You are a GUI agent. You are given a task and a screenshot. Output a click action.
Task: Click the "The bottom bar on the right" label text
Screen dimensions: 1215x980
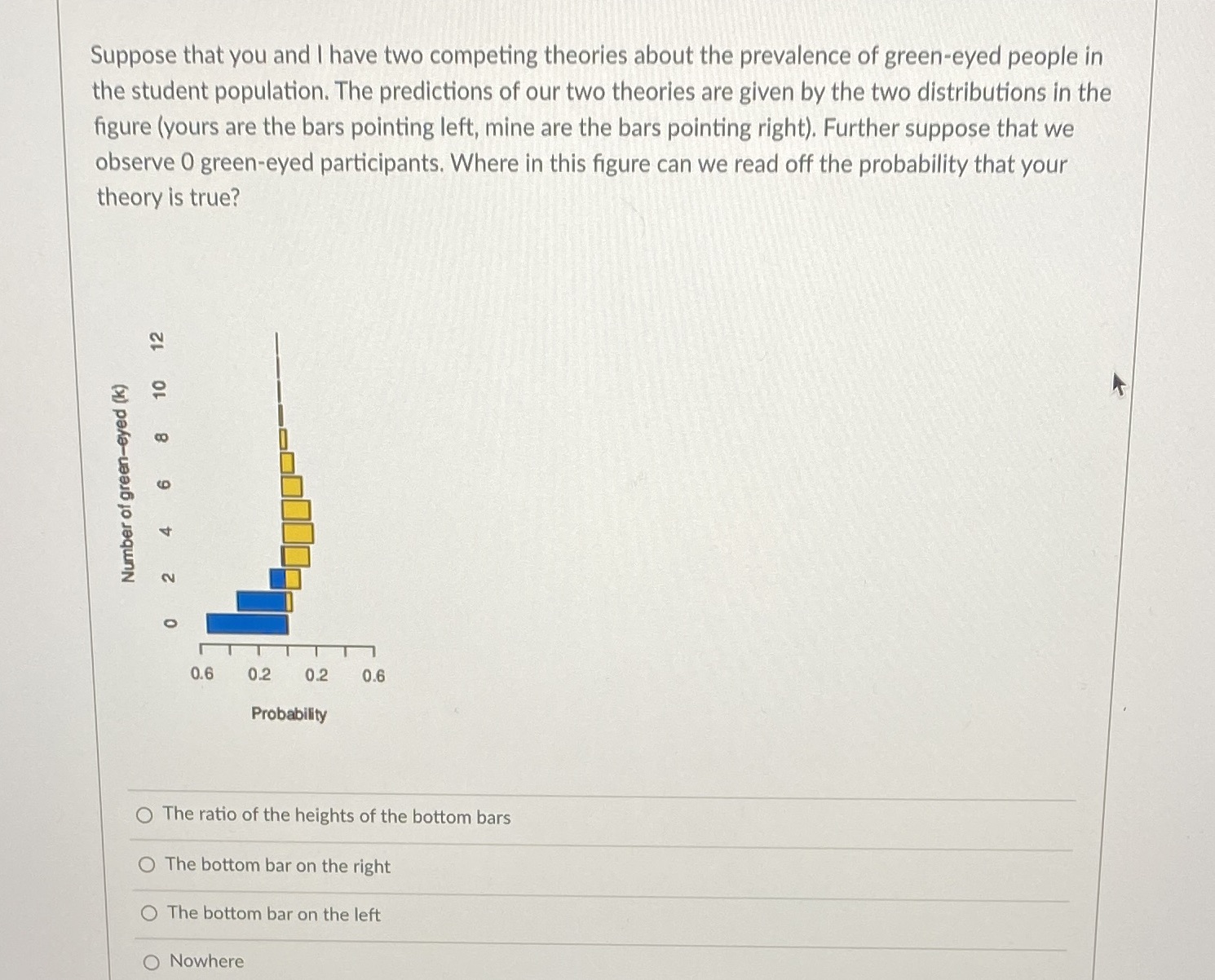click(278, 865)
